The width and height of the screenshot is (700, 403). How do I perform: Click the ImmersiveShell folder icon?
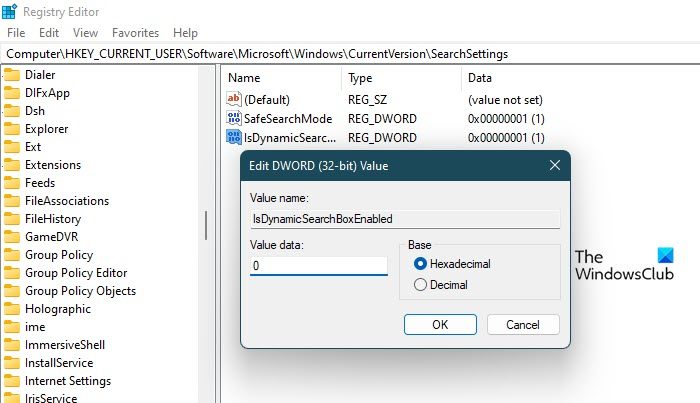coord(12,345)
